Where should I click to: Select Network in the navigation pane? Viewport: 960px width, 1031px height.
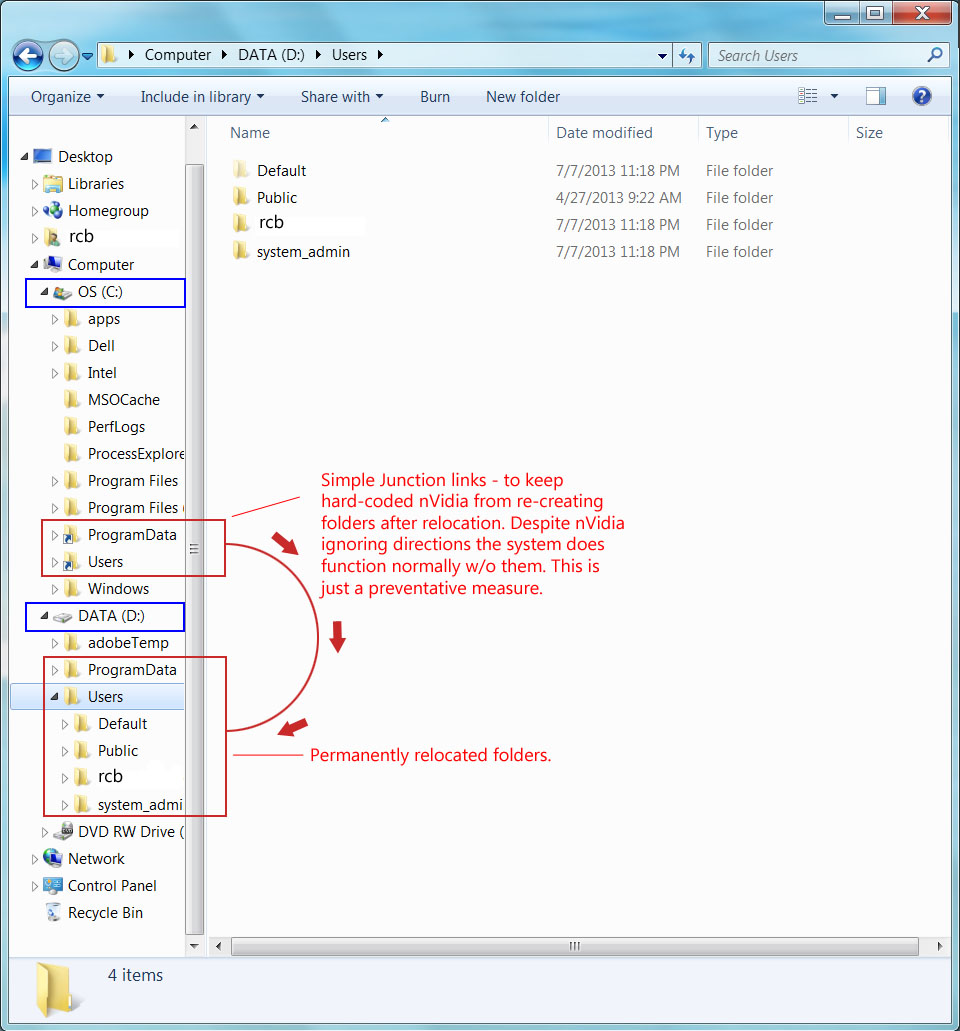click(x=96, y=859)
